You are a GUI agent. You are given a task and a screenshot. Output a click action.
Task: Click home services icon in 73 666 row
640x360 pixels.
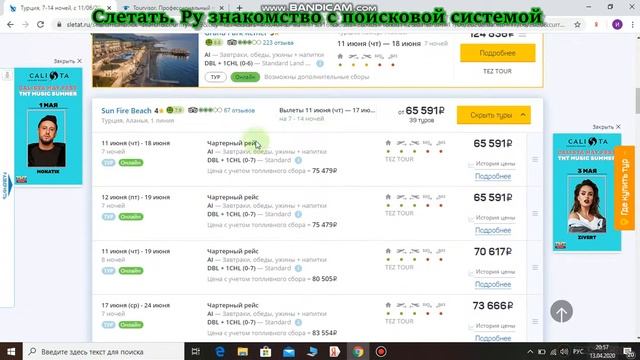coord(388,305)
